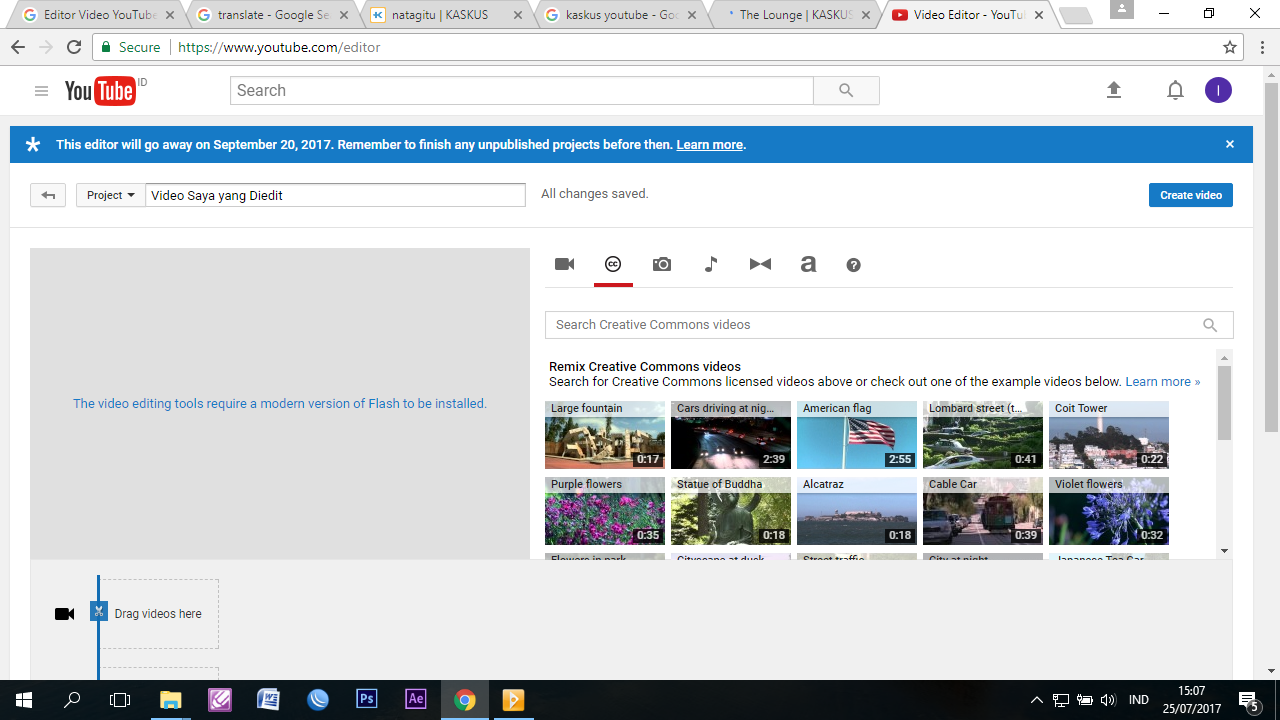Viewport: 1280px width, 720px height.
Task: Click the back arrow button beside Project
Action: click(48, 195)
